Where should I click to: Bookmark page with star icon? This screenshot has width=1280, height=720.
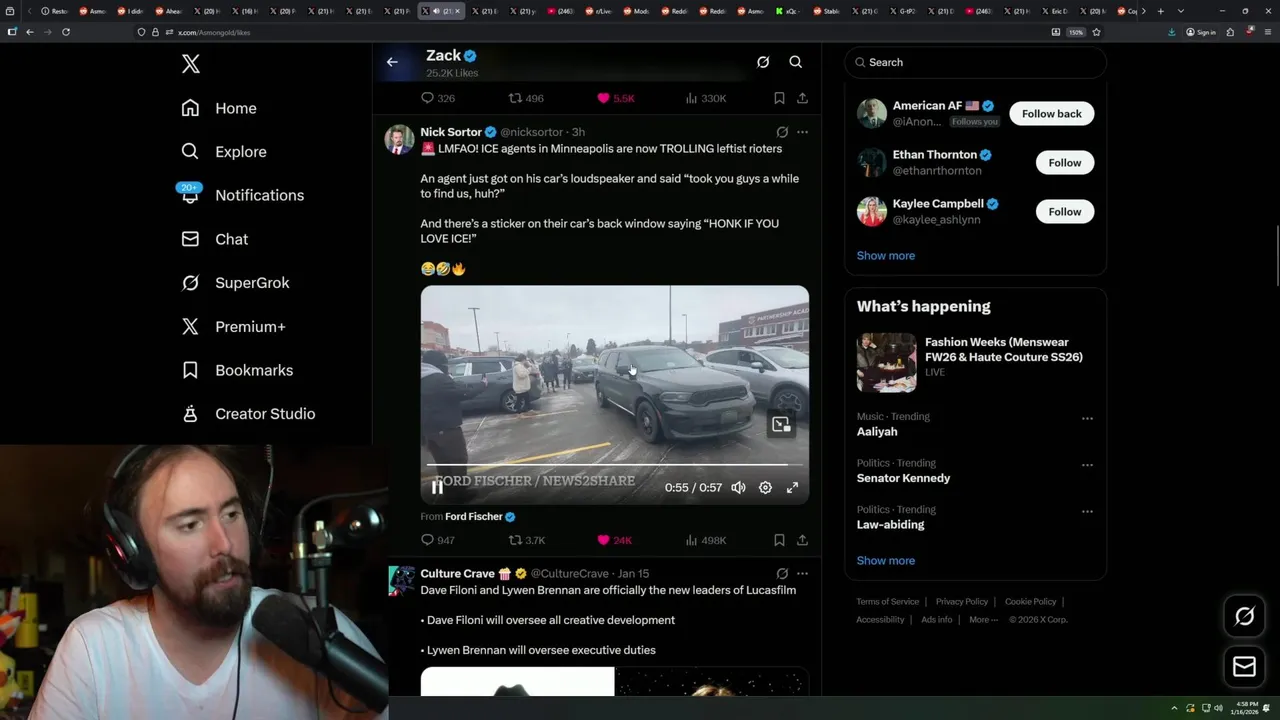tap(1096, 32)
